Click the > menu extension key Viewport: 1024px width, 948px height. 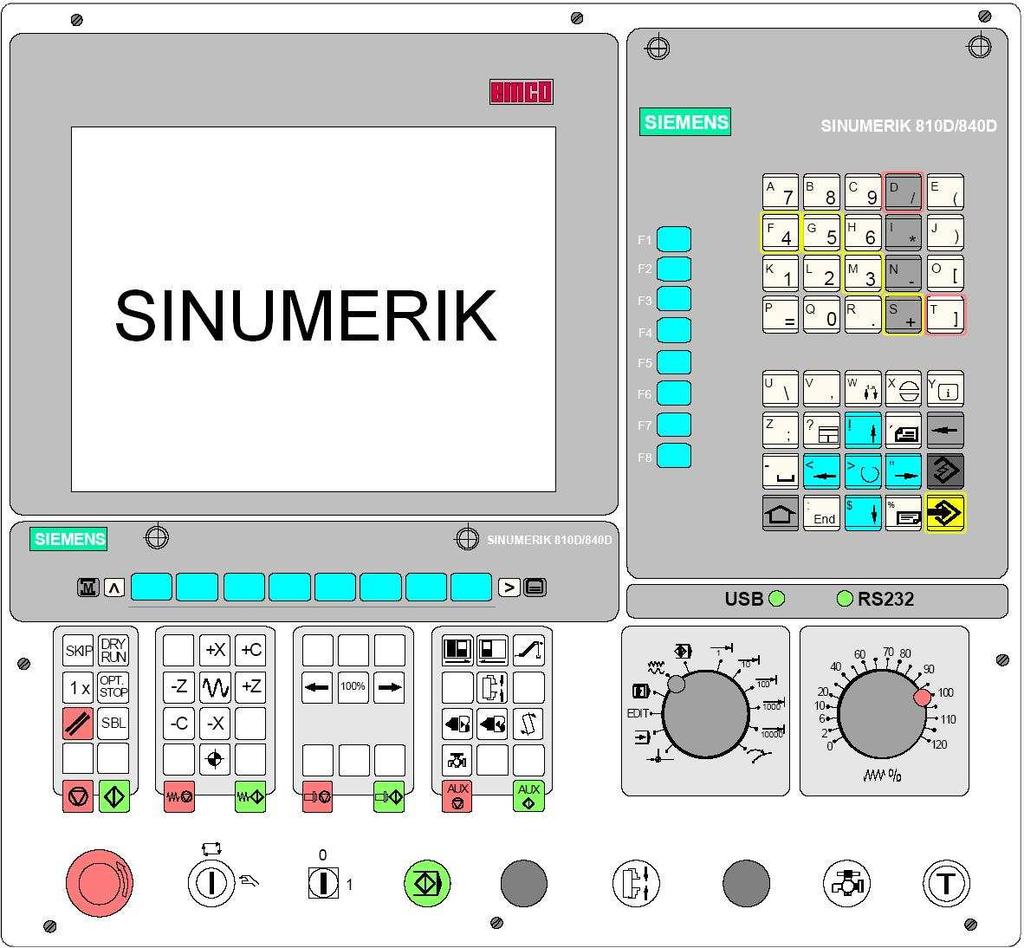[x=509, y=588]
